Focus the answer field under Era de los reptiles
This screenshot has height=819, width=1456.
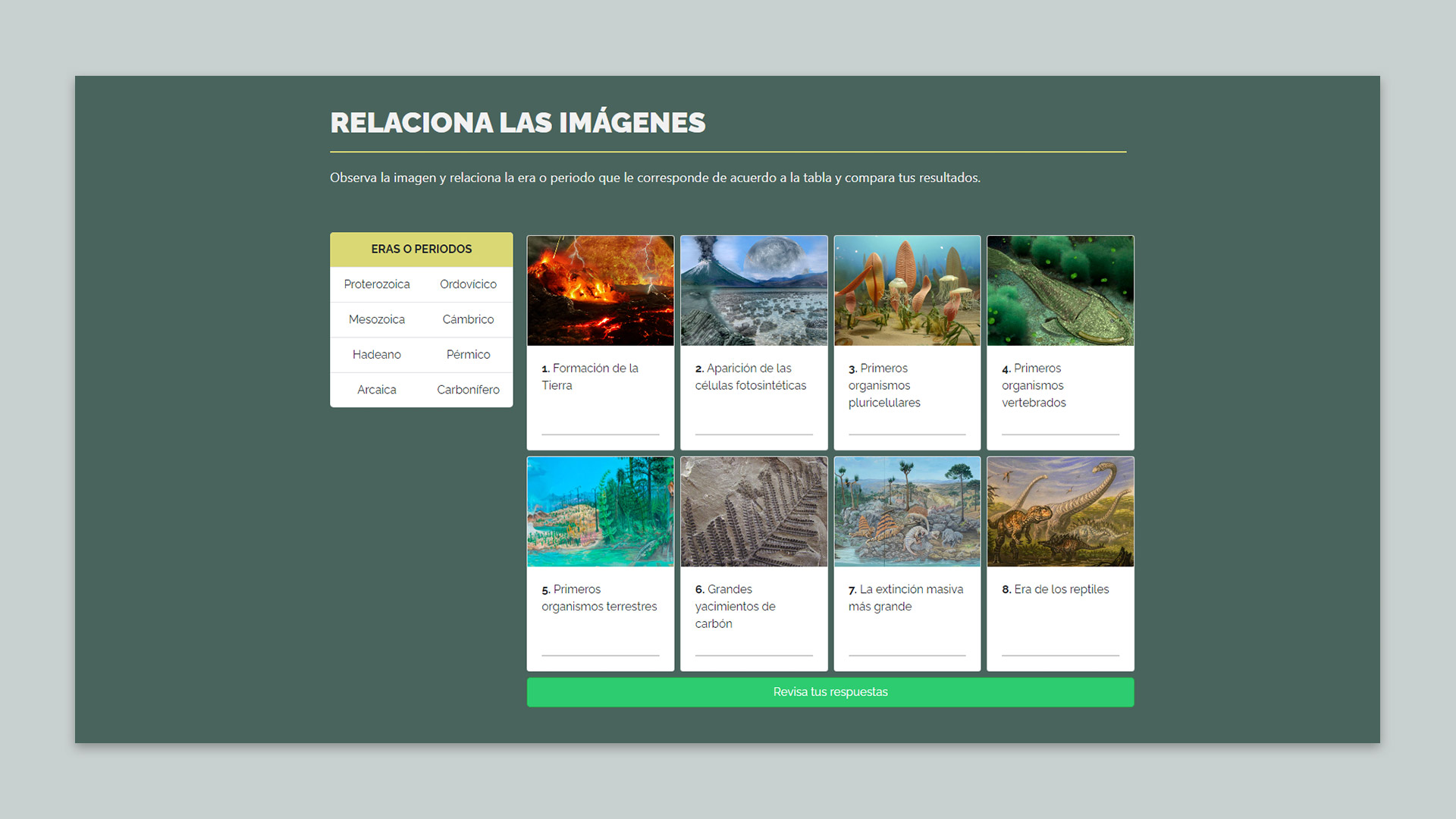point(1060,648)
